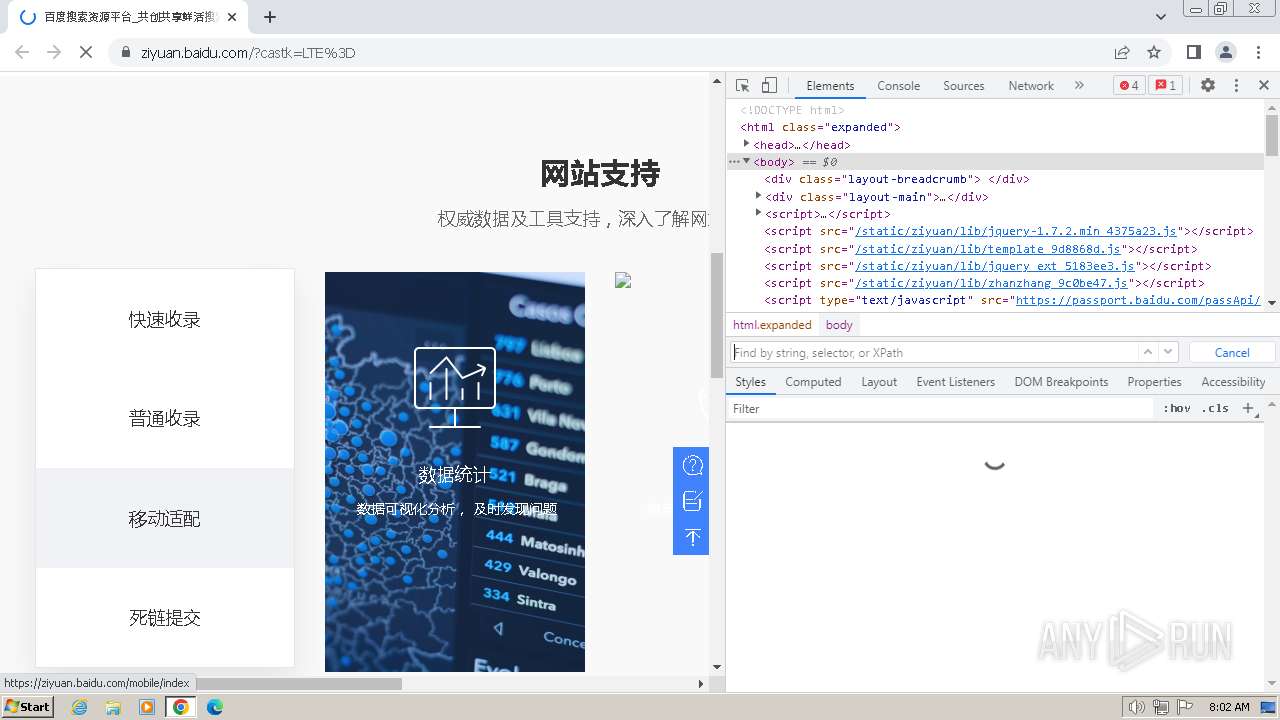Viewport: 1280px width, 720px height.
Task: Select 快速收录 menu item
Action: tap(165, 319)
